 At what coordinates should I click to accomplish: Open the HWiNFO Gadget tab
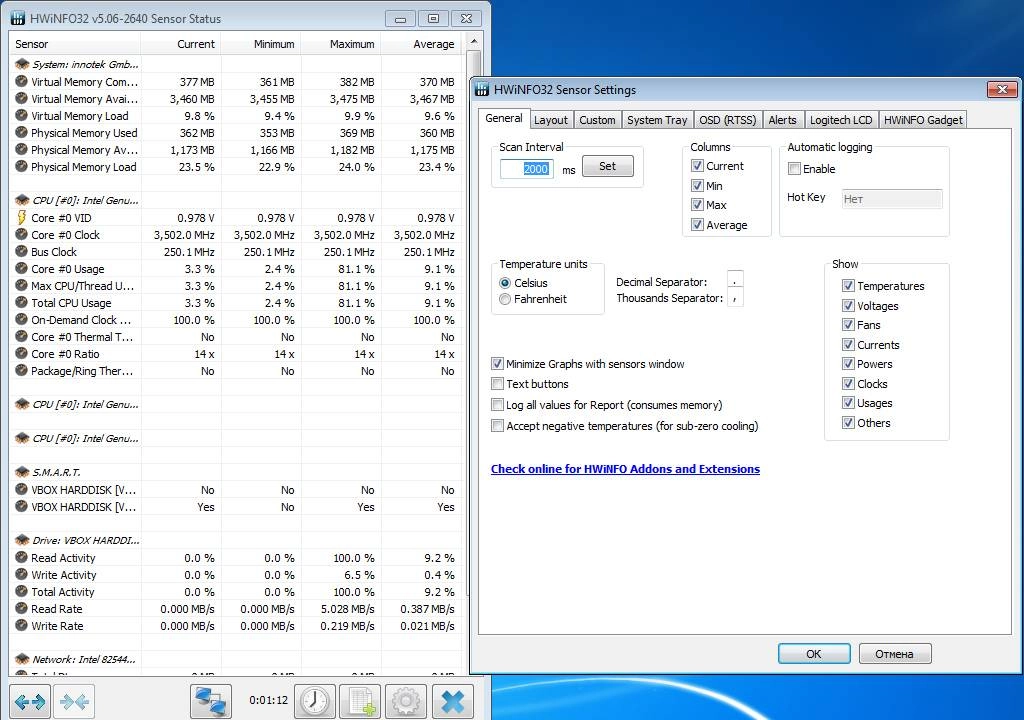coord(923,120)
